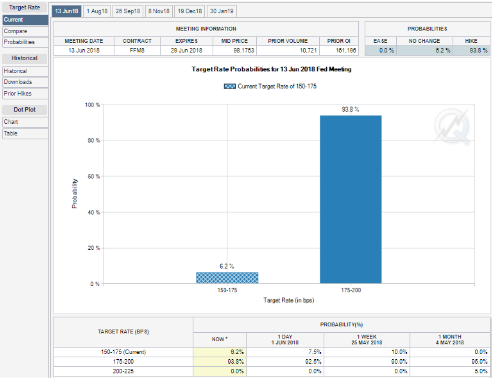492x378 pixels.
Task: Open the Prior Hikes sidebar item
Action: click(25, 93)
